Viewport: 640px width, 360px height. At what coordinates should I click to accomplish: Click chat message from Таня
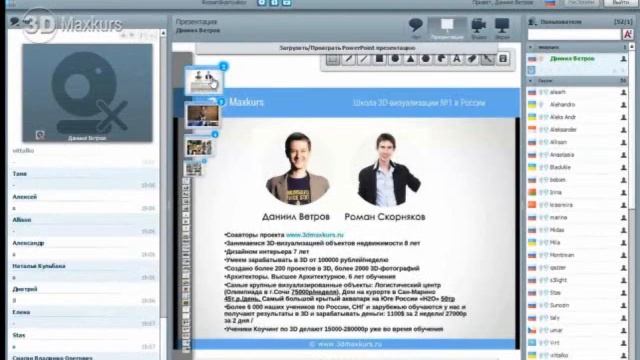pos(84,180)
